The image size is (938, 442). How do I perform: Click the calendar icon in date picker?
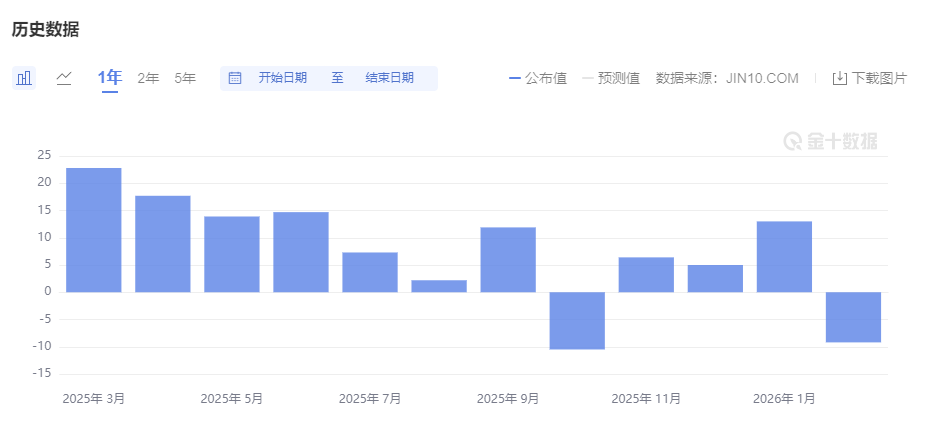click(235, 78)
